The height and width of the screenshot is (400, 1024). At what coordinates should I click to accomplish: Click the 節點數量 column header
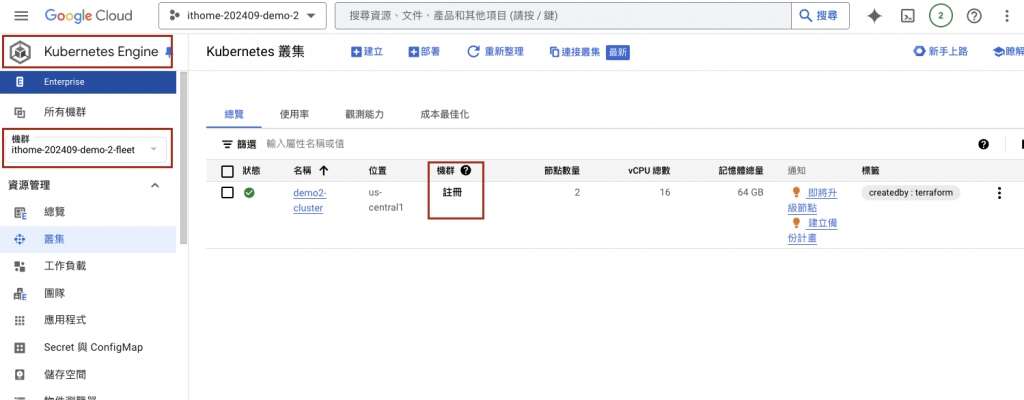click(x=562, y=171)
